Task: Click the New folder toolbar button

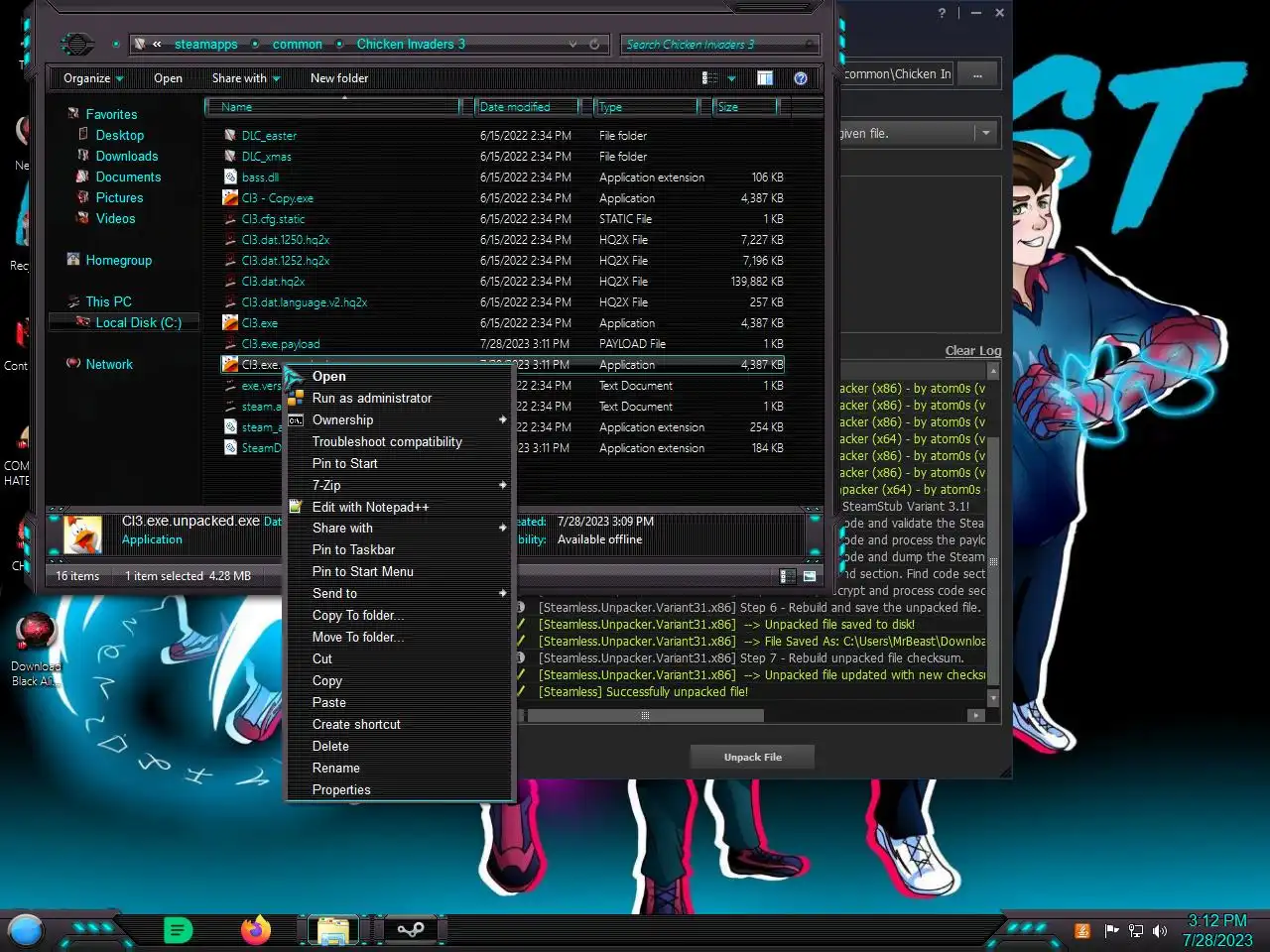Action: pyautogui.click(x=339, y=78)
